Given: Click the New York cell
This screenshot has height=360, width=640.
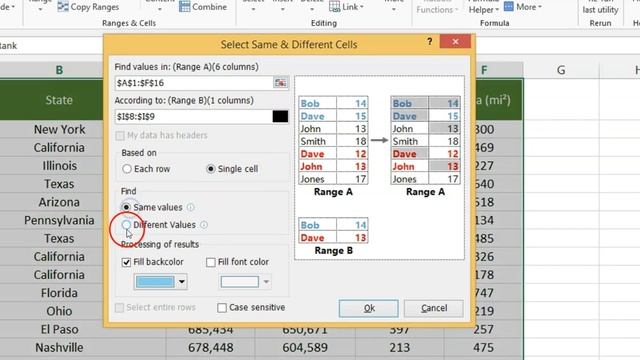Looking at the screenshot, I should coord(59,129).
